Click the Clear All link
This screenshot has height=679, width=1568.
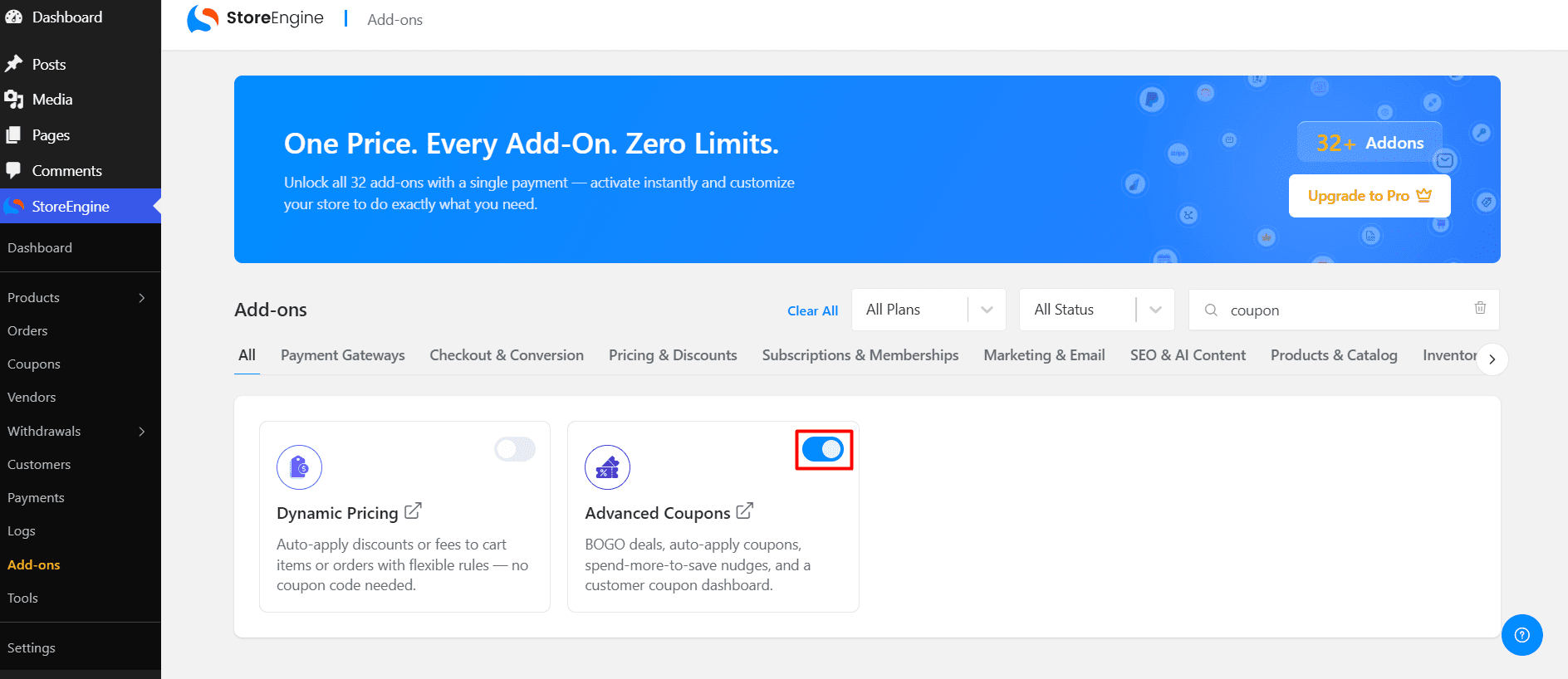click(812, 310)
